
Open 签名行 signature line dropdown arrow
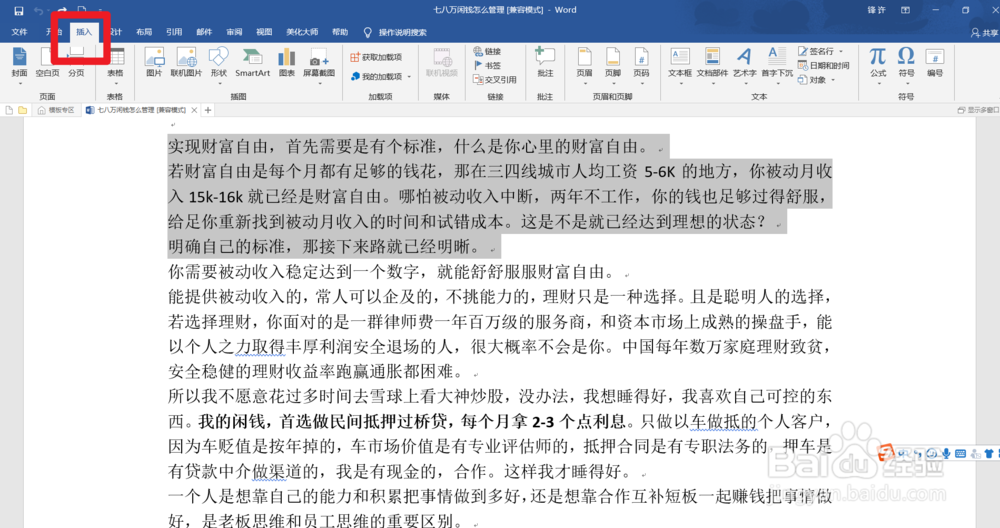[841, 52]
